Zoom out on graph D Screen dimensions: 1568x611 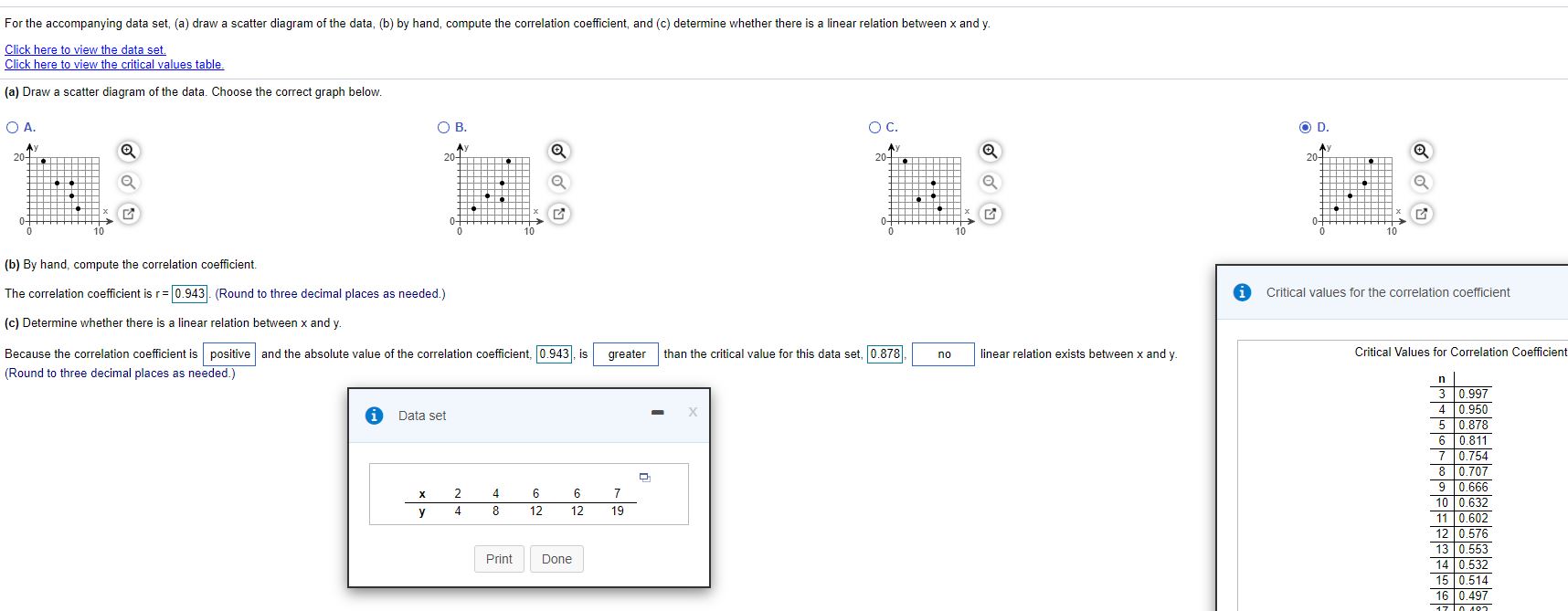click(x=1420, y=182)
